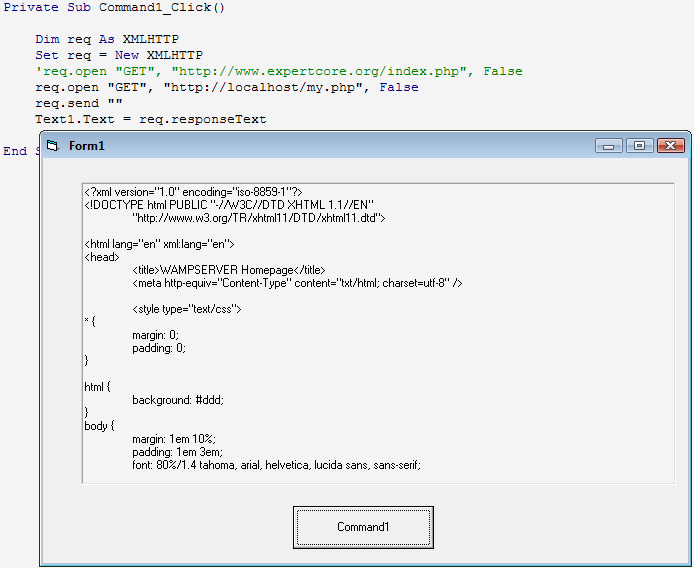Screen dimensions: 694x568
Task: Click the Text1.Text = req.responseText line
Action: 150,119
